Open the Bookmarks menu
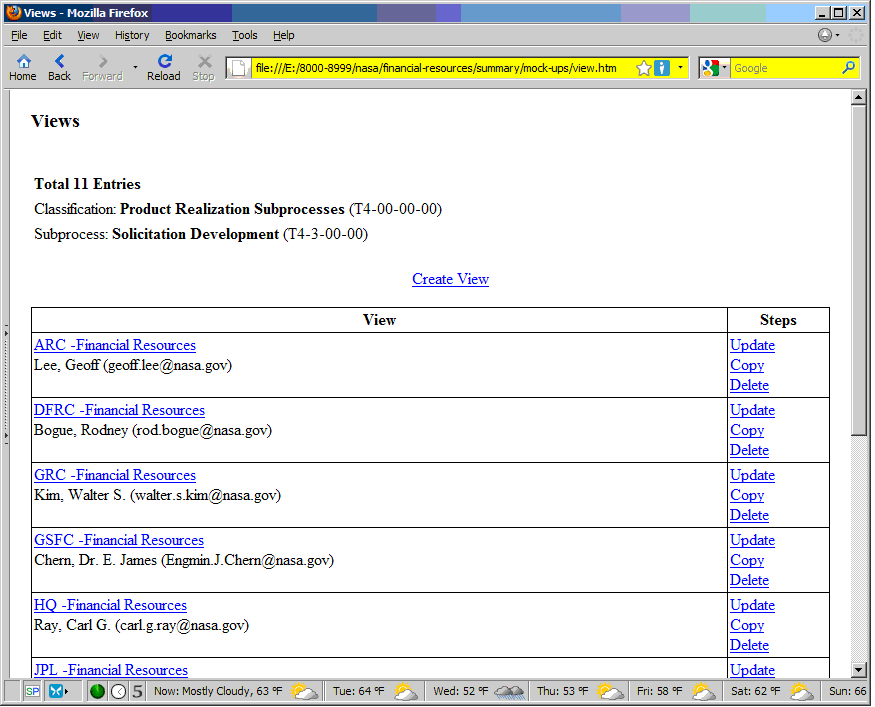 (x=191, y=35)
